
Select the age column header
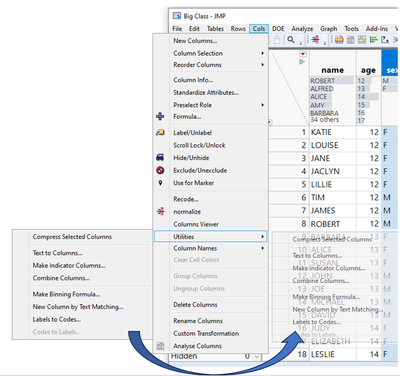(x=368, y=70)
